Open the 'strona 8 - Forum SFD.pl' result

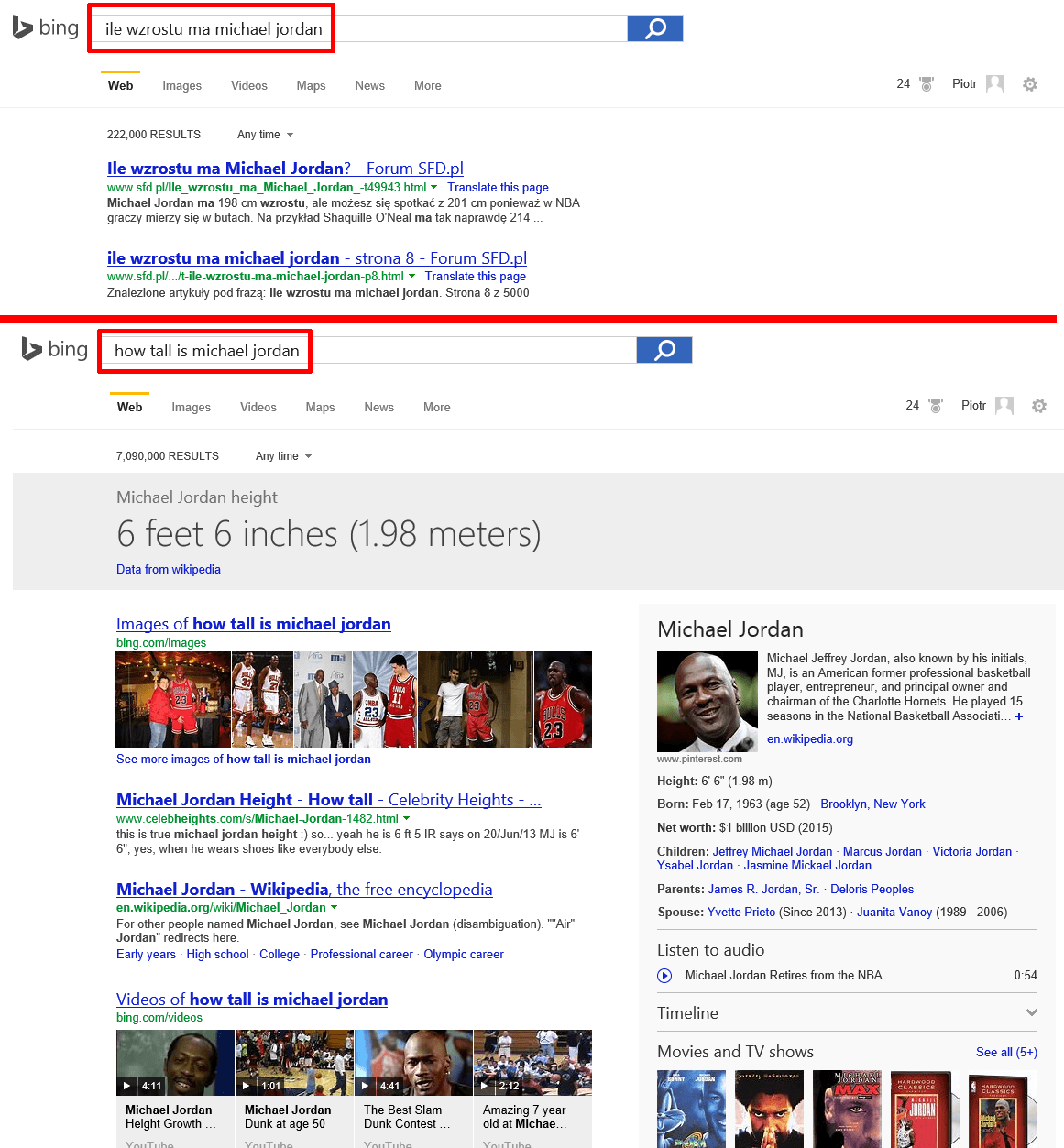[317, 258]
